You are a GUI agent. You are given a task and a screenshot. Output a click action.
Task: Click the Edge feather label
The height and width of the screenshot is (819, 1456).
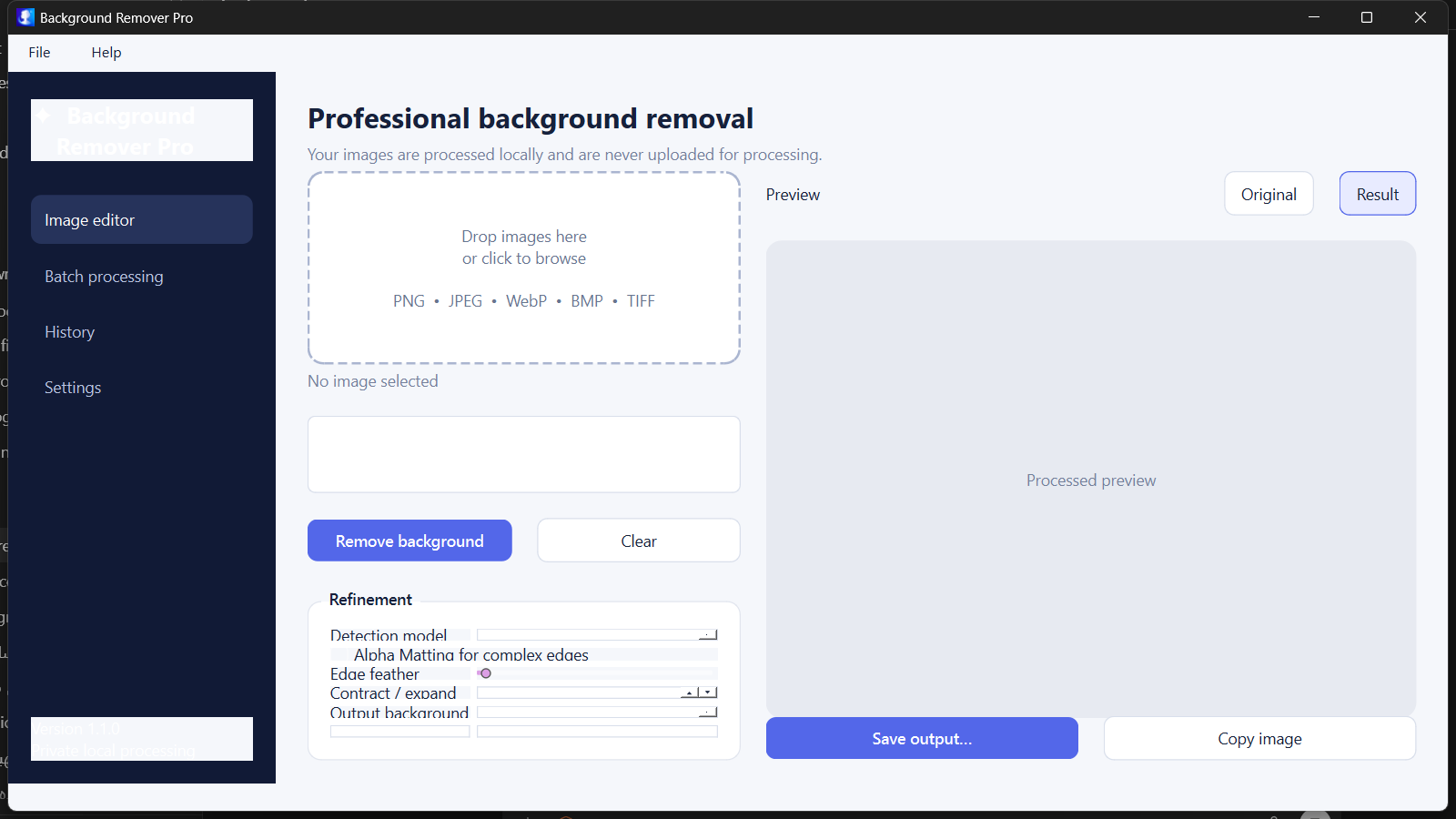375,673
